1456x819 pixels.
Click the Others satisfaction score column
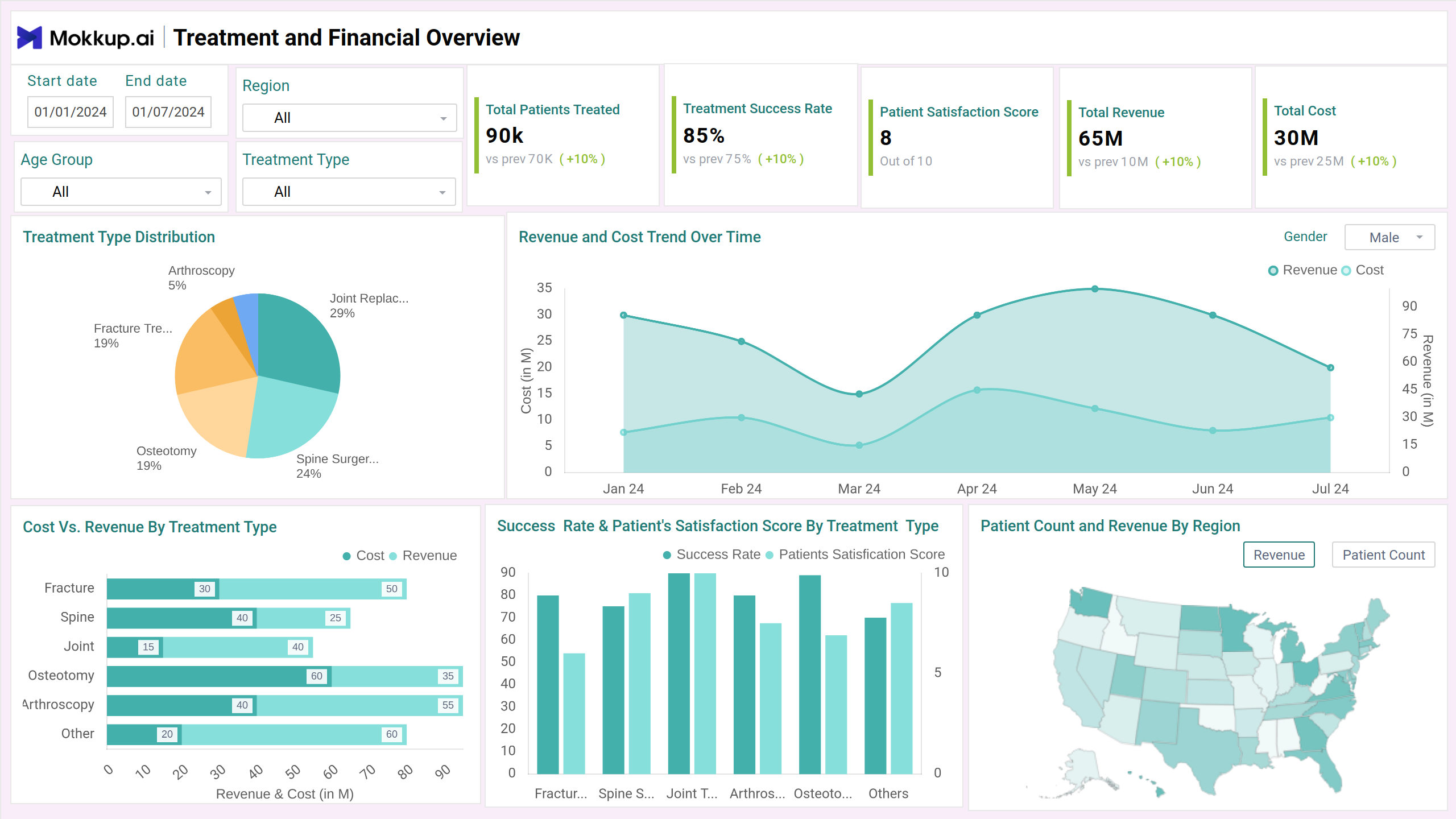coord(901,688)
